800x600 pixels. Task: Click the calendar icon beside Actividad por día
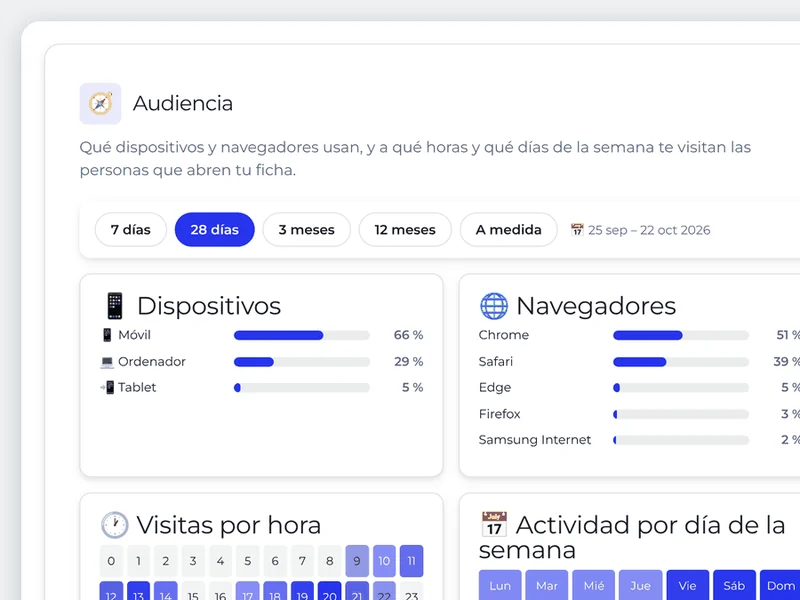pos(494,524)
